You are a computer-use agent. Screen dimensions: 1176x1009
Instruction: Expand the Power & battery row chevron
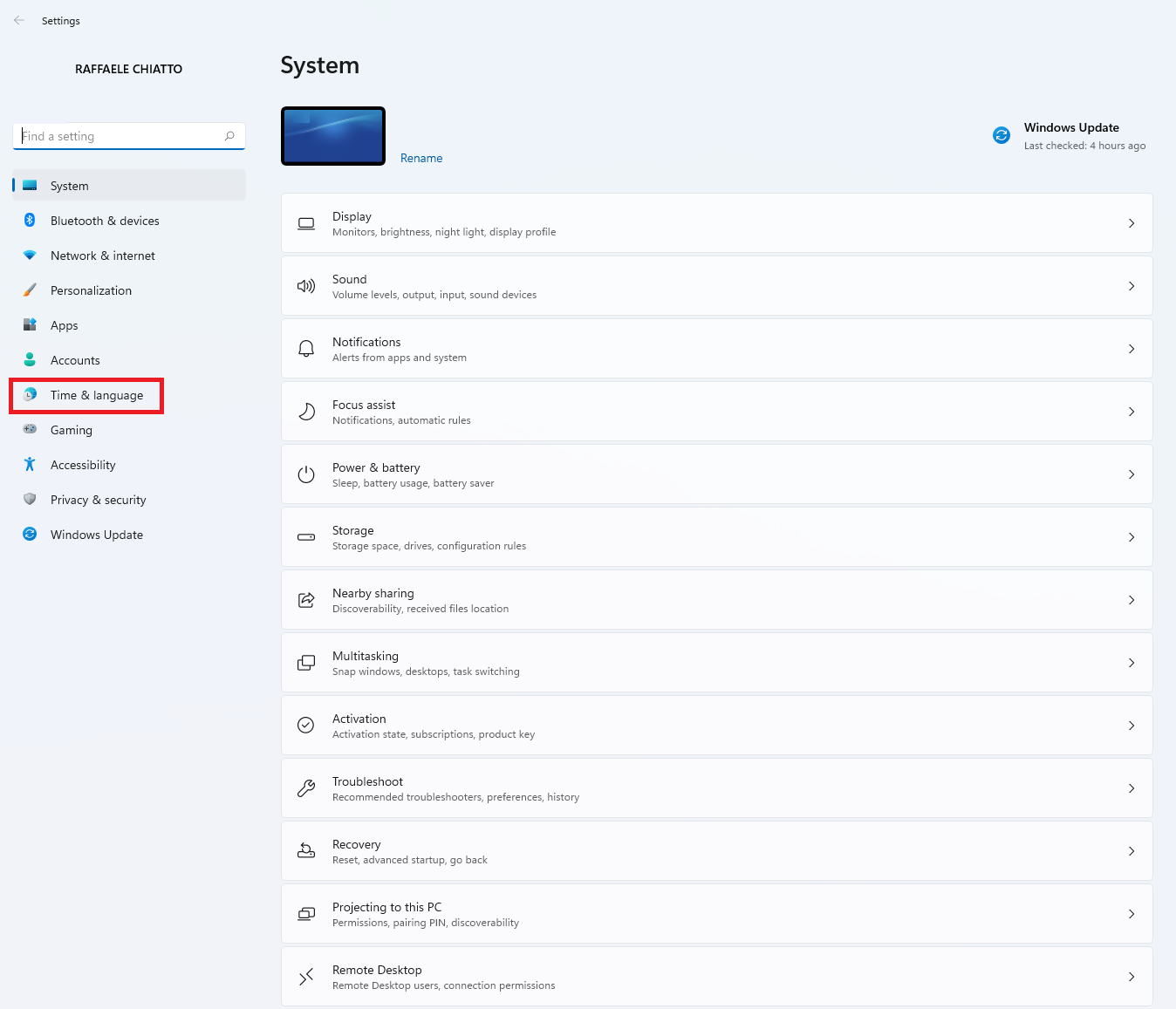pyautogui.click(x=1132, y=474)
